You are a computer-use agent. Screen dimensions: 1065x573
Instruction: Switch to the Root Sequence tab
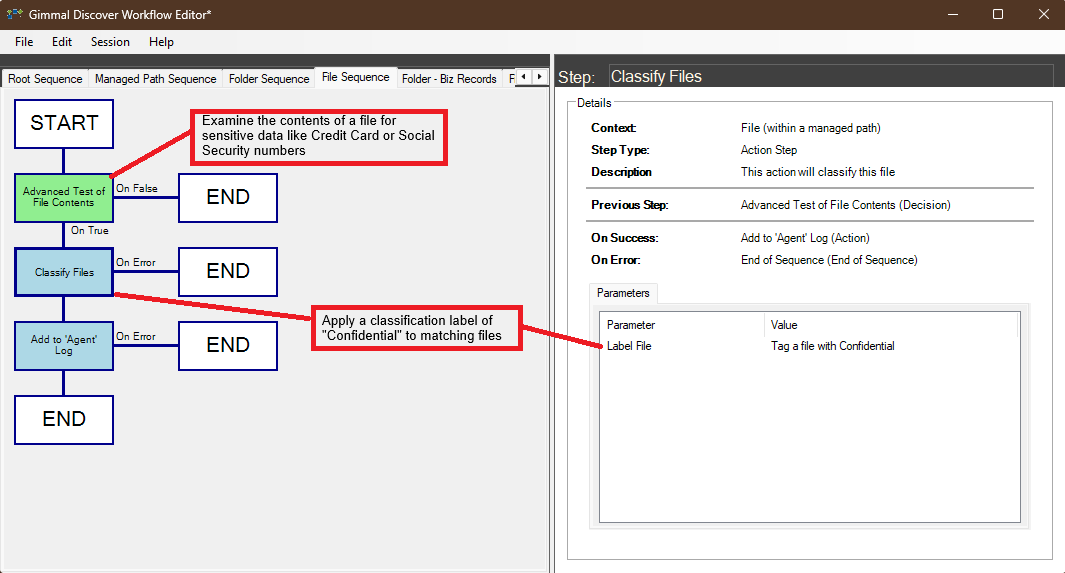click(45, 79)
